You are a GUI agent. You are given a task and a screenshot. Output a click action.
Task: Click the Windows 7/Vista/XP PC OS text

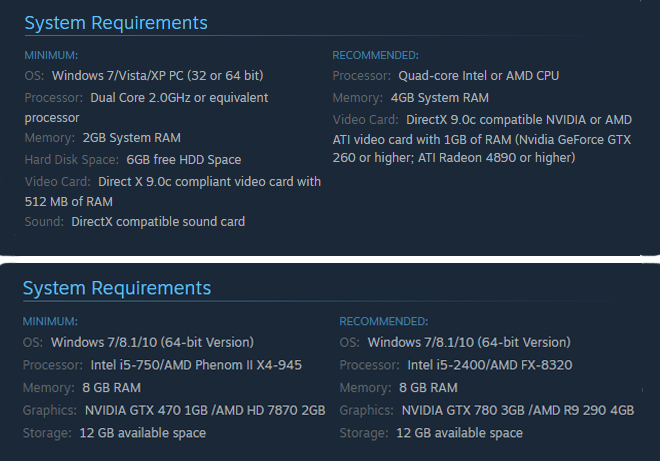[157, 76]
